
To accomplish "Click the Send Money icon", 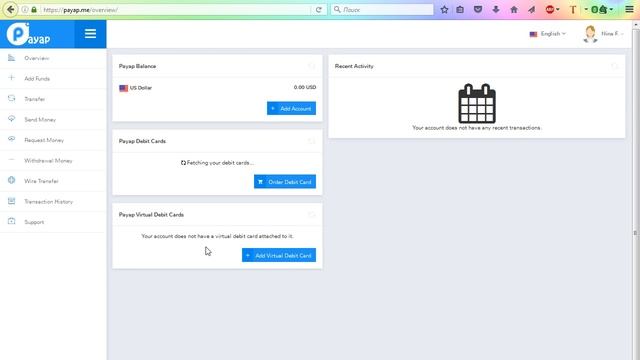I will click(x=11, y=119).
